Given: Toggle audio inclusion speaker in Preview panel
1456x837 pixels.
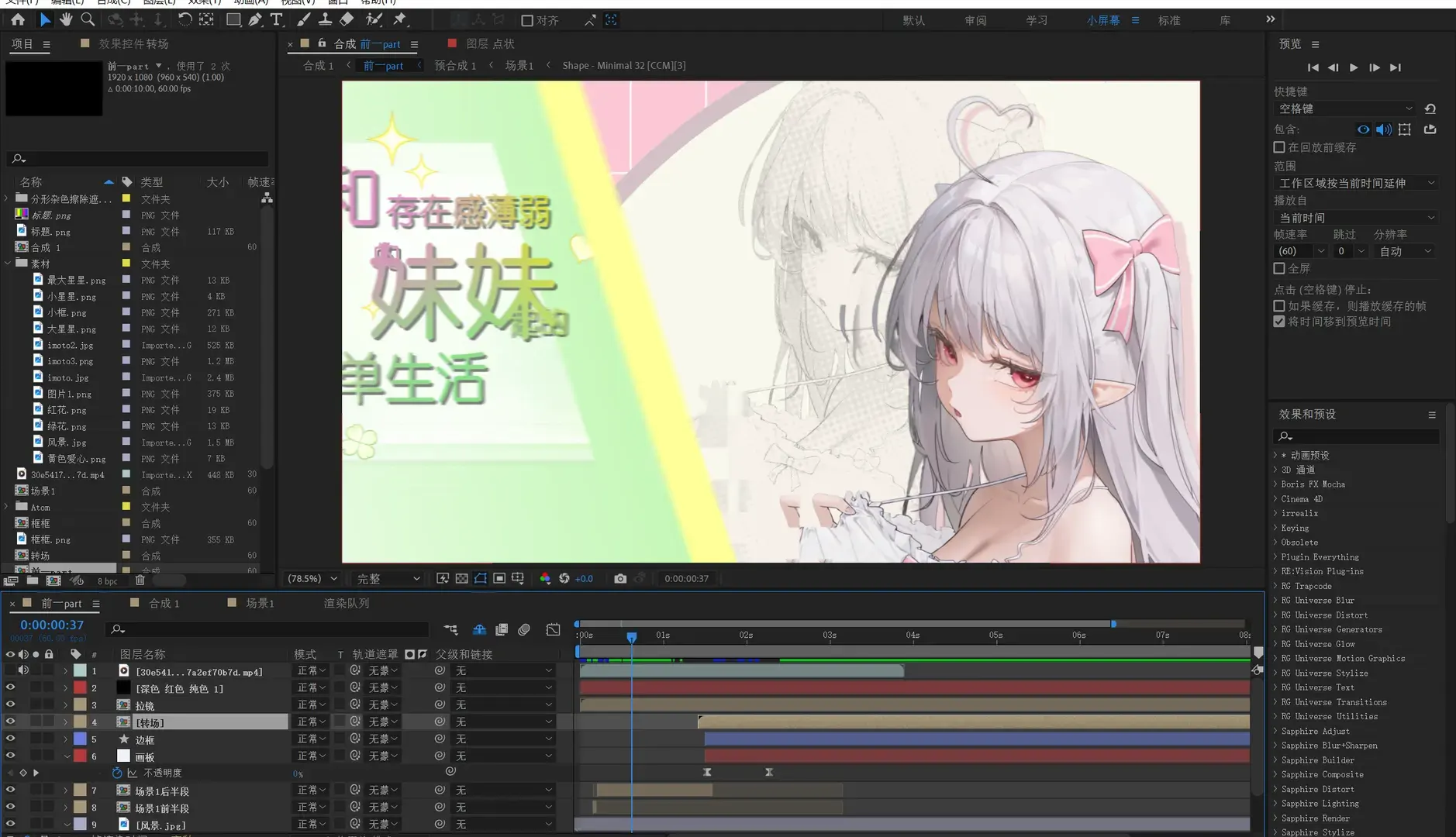Looking at the screenshot, I should tap(1384, 129).
